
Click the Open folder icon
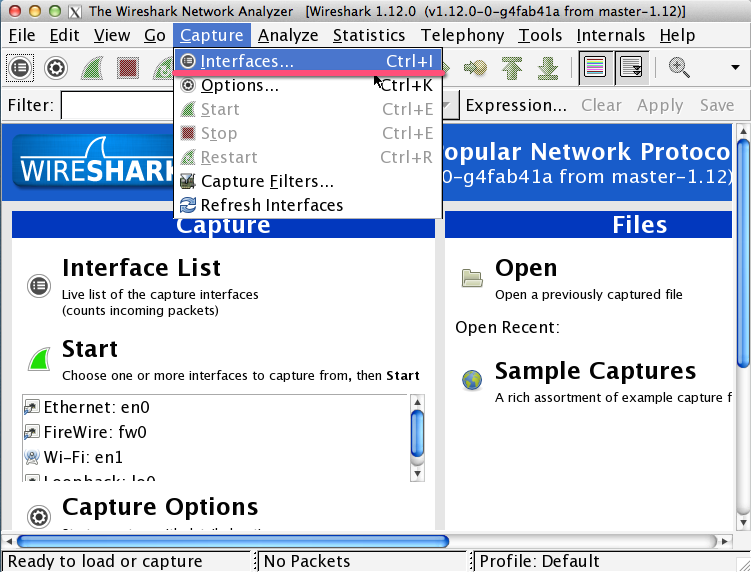point(472,278)
